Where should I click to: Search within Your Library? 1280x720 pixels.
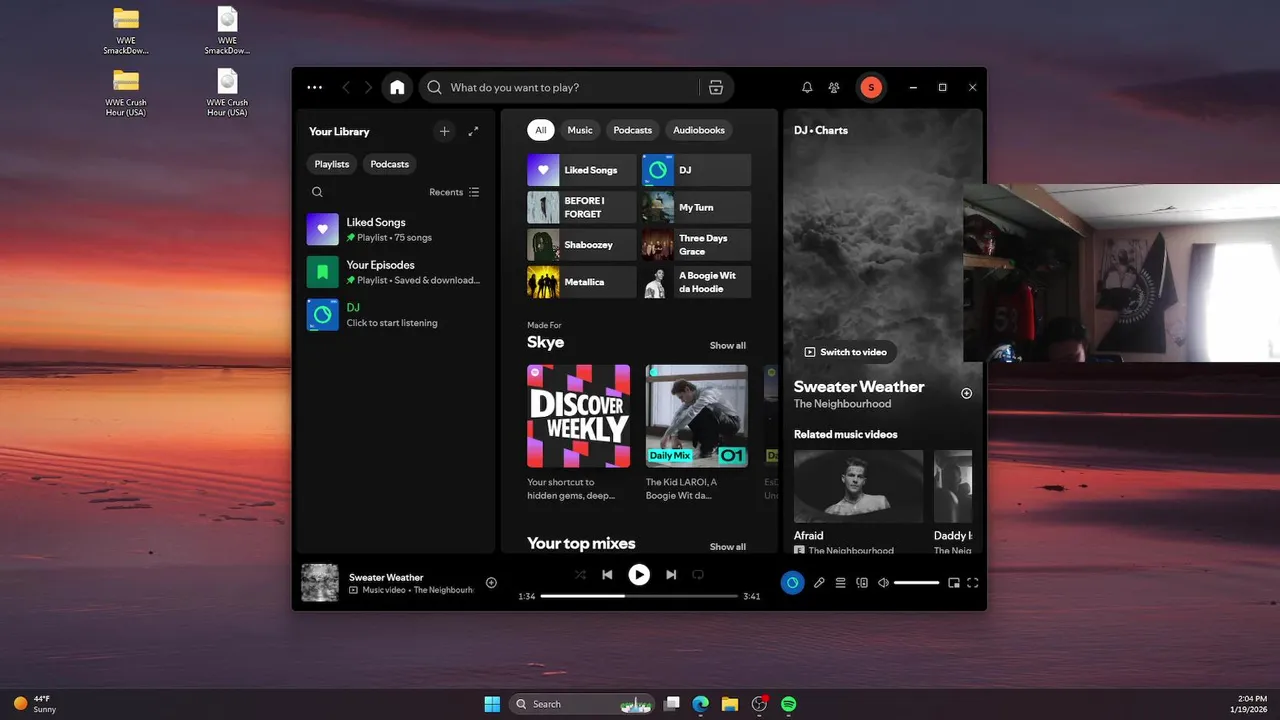[317, 192]
